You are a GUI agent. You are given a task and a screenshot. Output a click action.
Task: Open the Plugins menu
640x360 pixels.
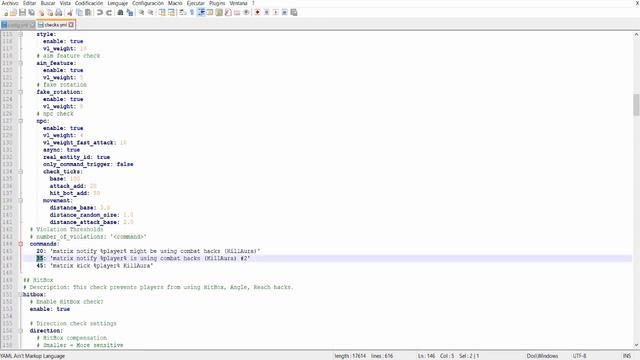click(217, 3)
